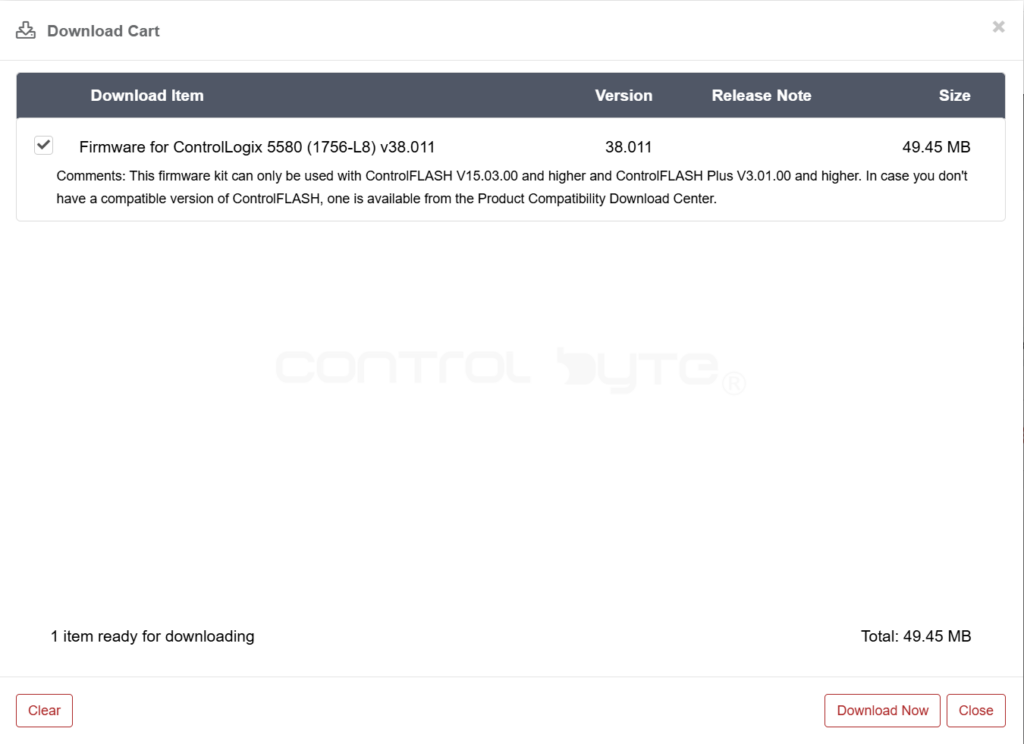Click the Release Note column header
This screenshot has height=744, width=1024.
click(761, 95)
